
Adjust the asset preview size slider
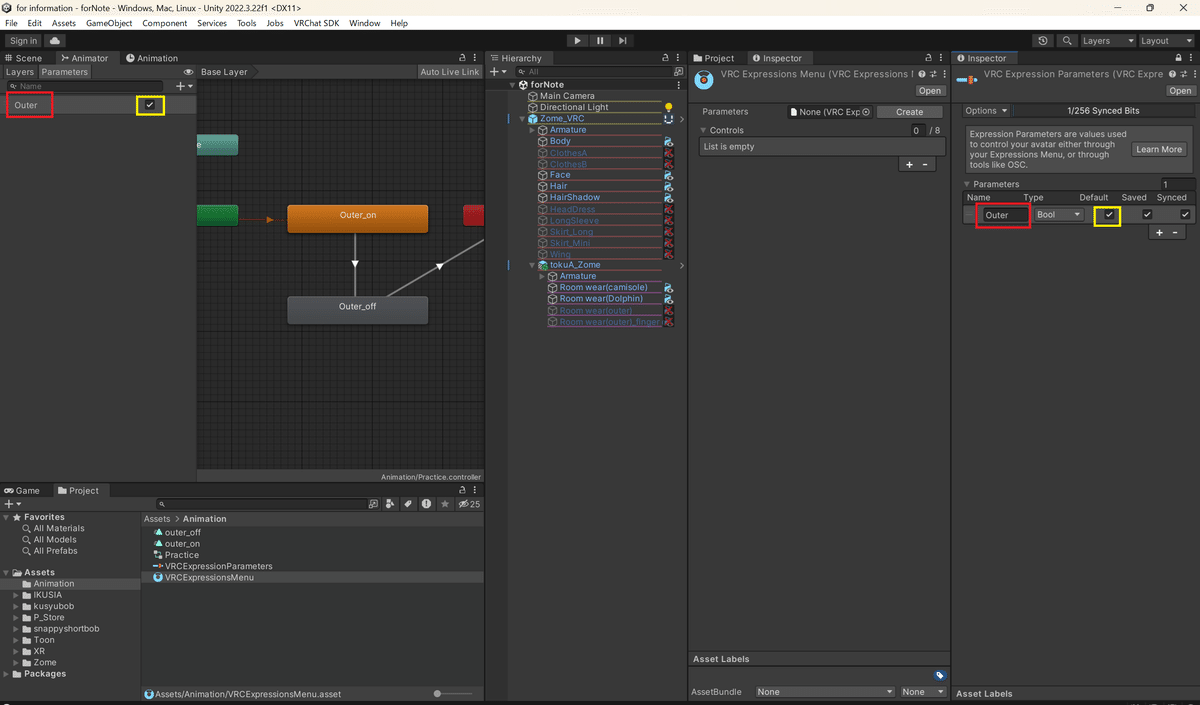[x=437, y=692]
